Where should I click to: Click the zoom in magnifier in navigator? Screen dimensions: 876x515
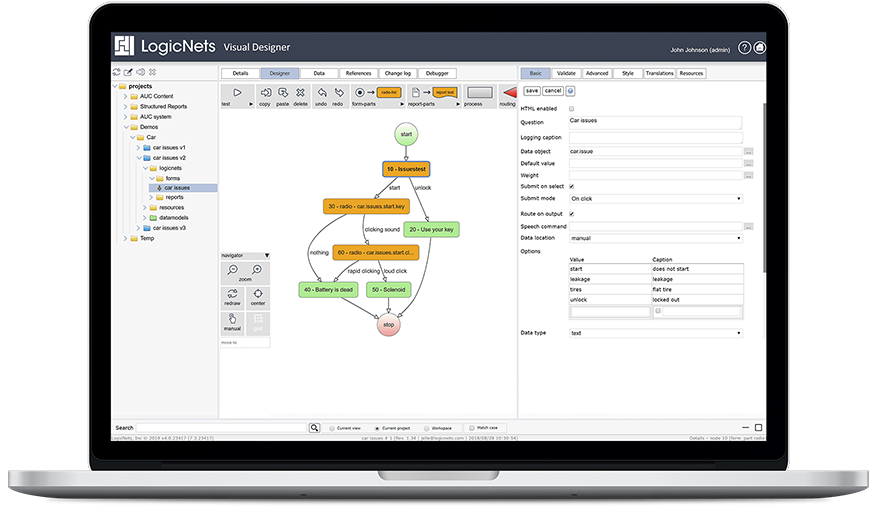point(257,270)
